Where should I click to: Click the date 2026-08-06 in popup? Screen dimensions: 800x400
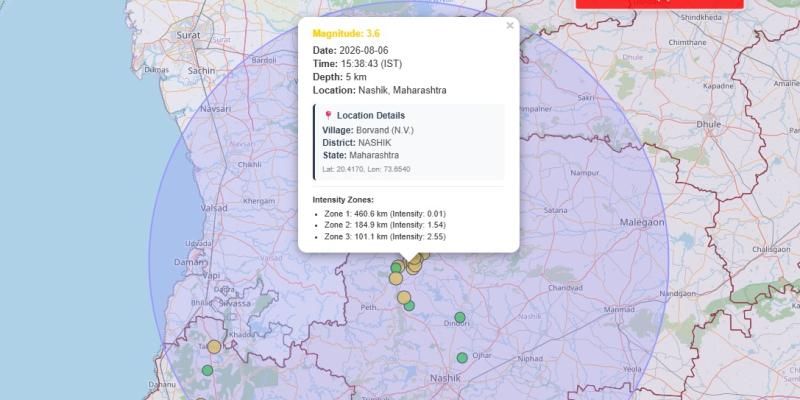(363, 51)
